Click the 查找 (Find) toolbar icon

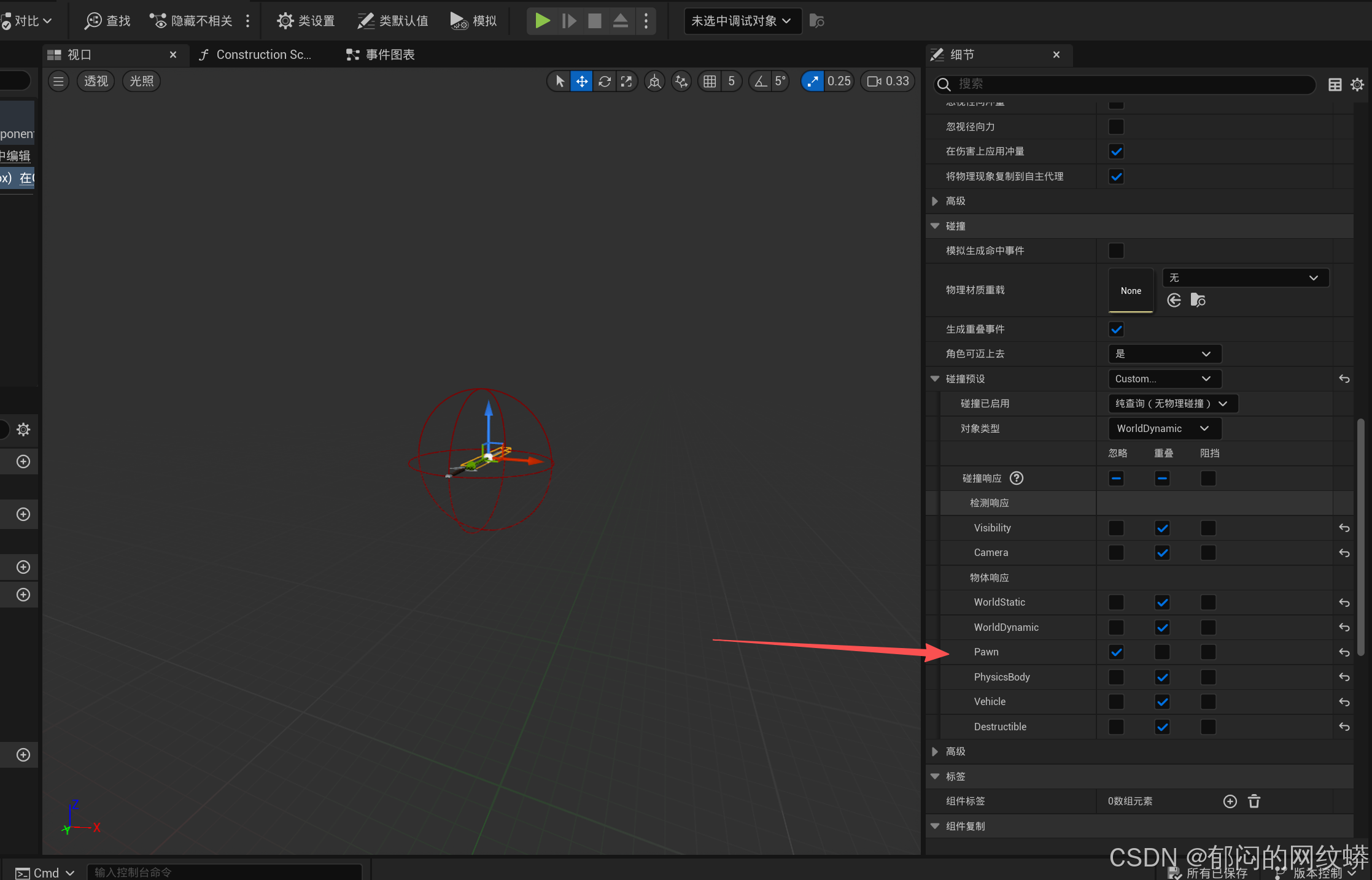108,21
